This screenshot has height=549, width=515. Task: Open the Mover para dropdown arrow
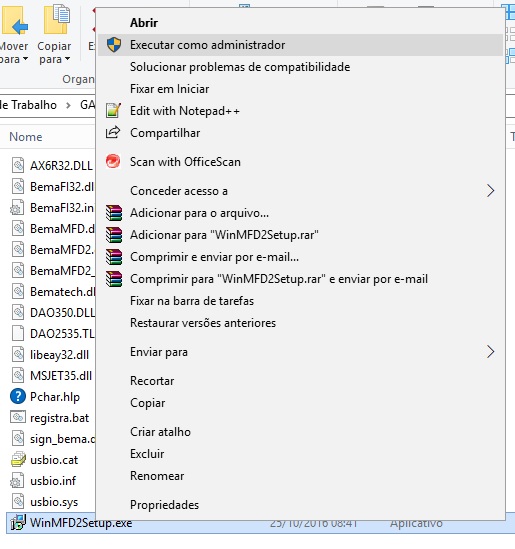pyautogui.click(x=25, y=59)
